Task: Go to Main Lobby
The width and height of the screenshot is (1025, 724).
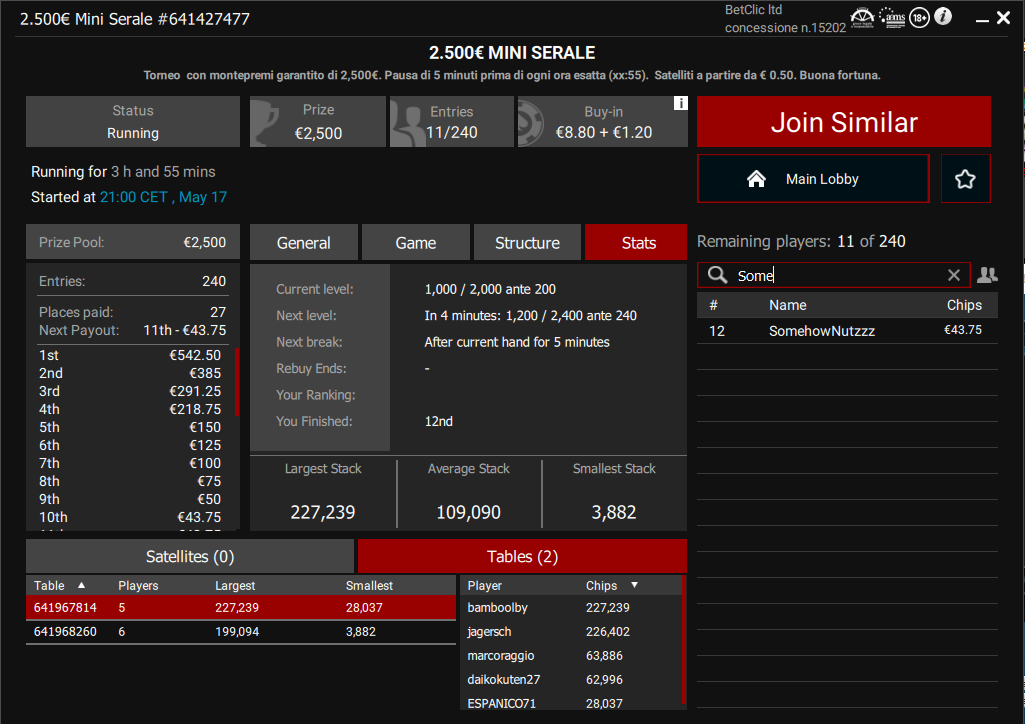Action: [x=813, y=179]
